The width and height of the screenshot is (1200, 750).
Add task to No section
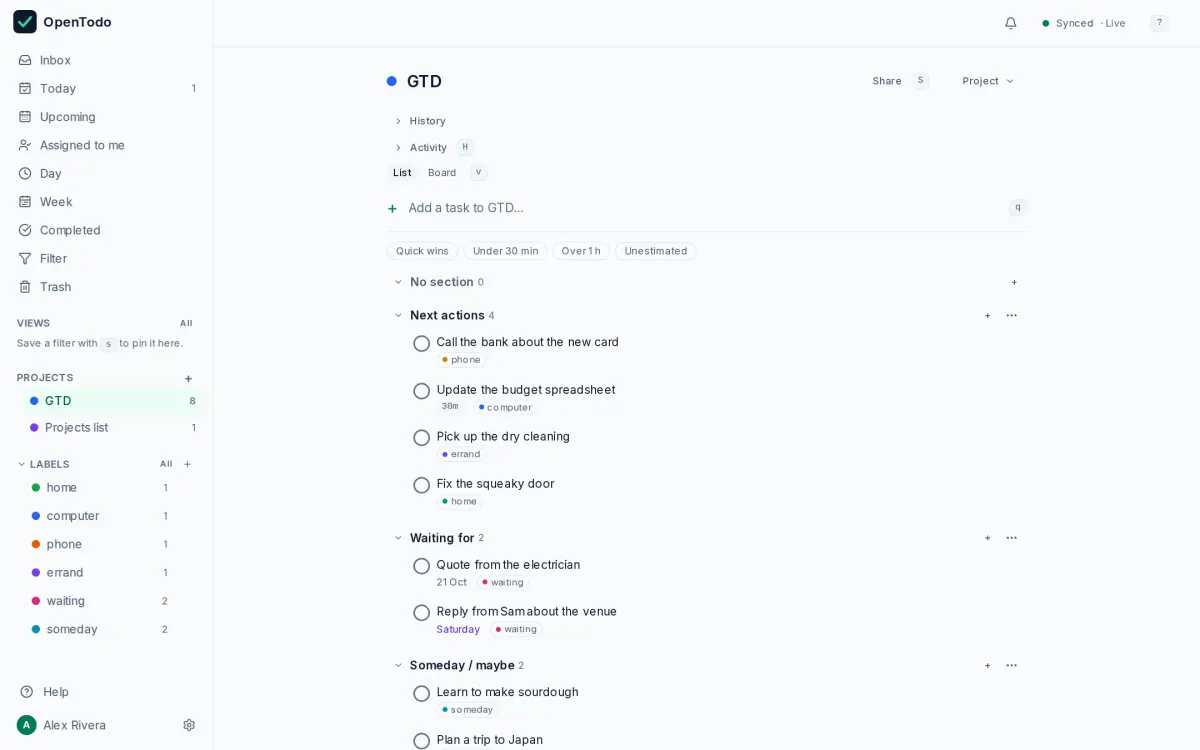pos(1014,282)
